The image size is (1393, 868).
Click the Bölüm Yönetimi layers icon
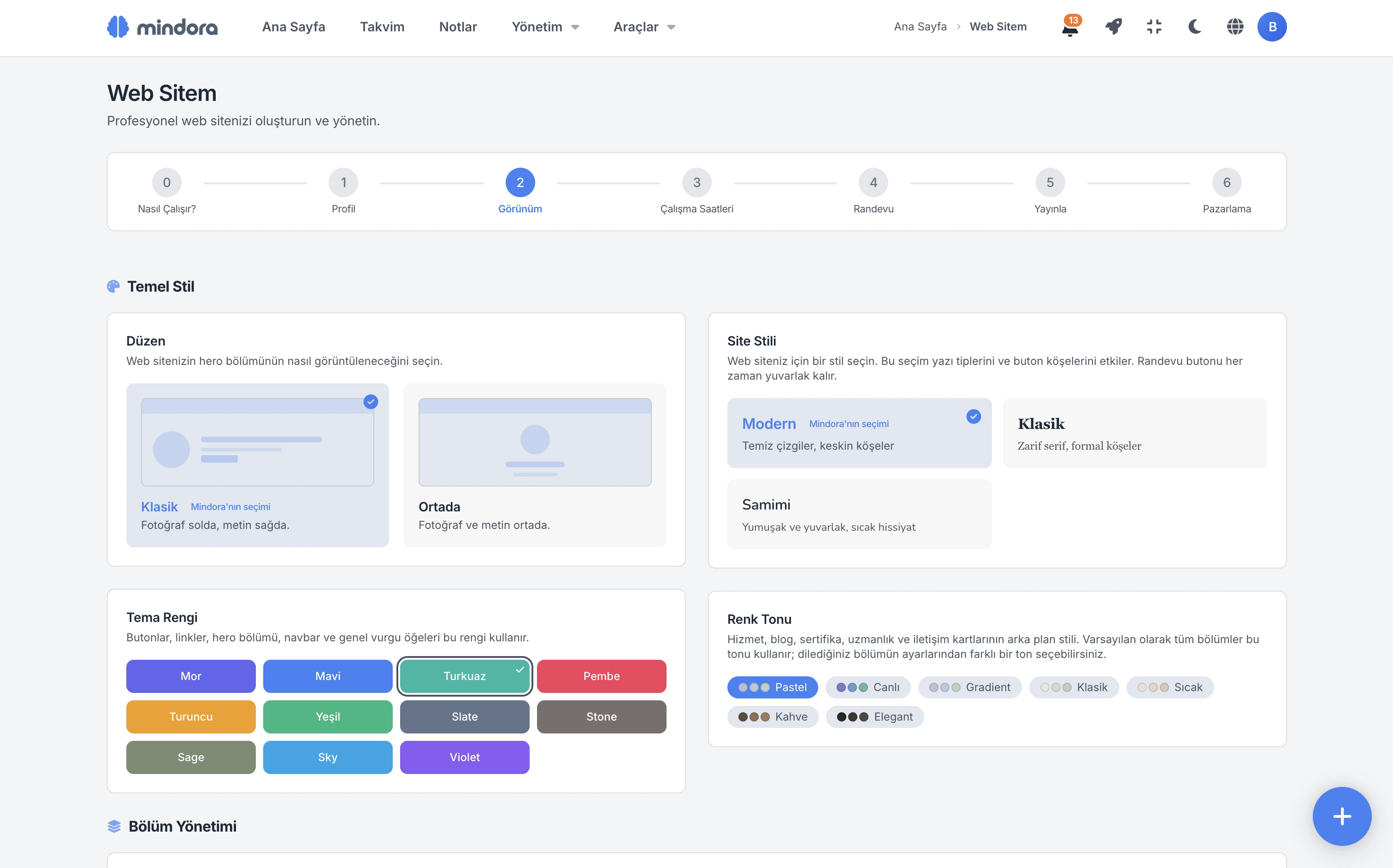(x=114, y=826)
